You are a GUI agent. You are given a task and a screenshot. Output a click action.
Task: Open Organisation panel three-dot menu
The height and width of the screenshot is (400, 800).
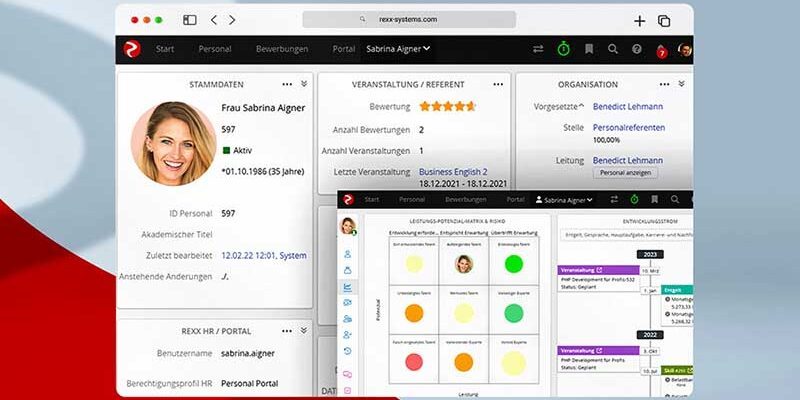(x=664, y=84)
